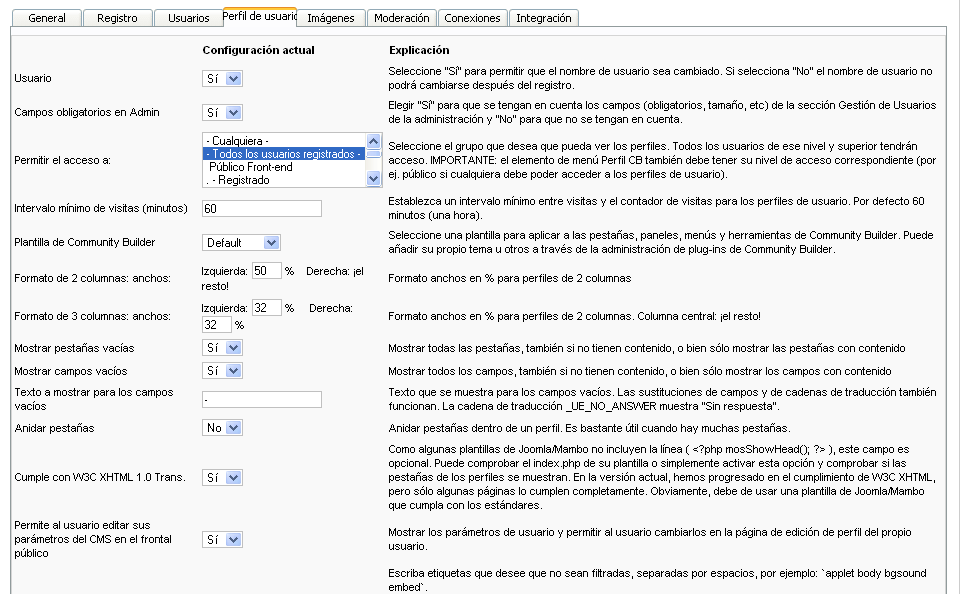Image resolution: width=970 pixels, height=594 pixels.
Task: Open the Registro tab
Action: click(118, 18)
